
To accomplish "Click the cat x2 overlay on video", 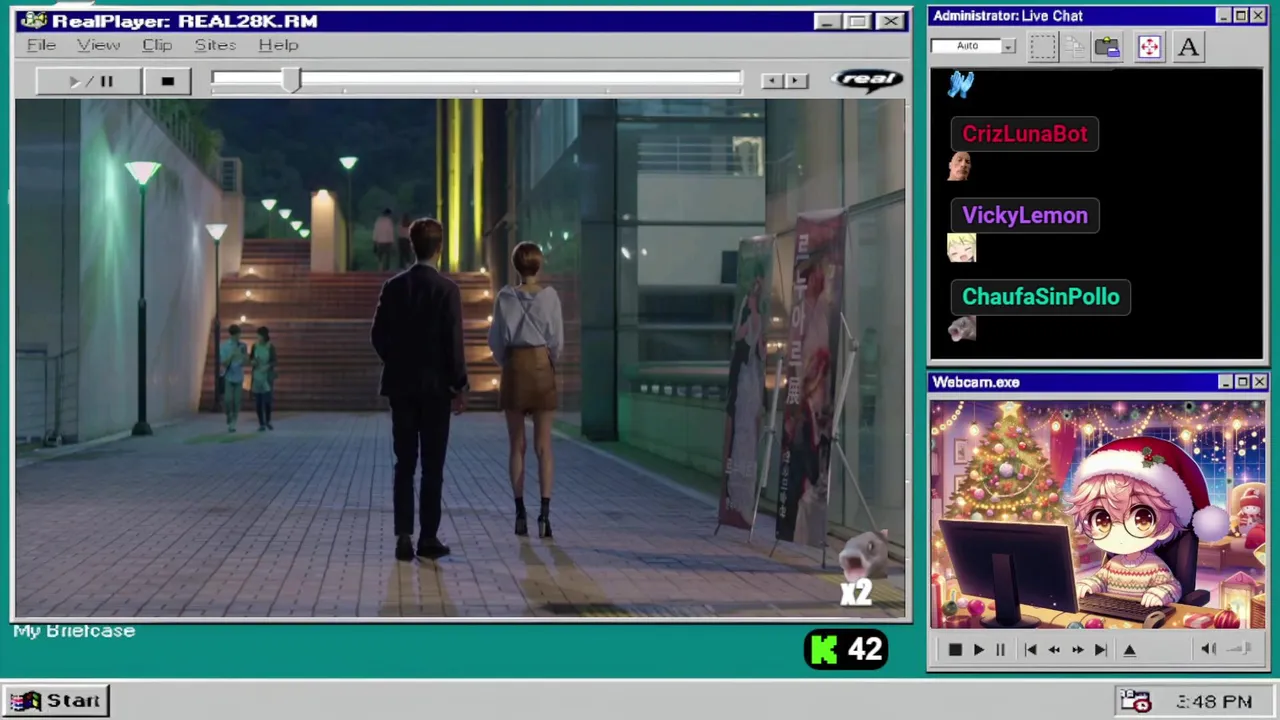I will (x=860, y=570).
